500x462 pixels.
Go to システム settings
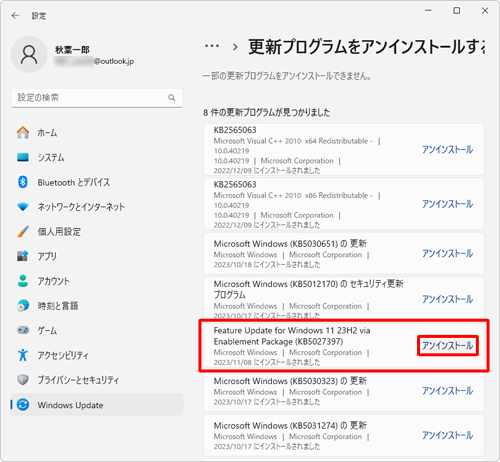[97, 157]
